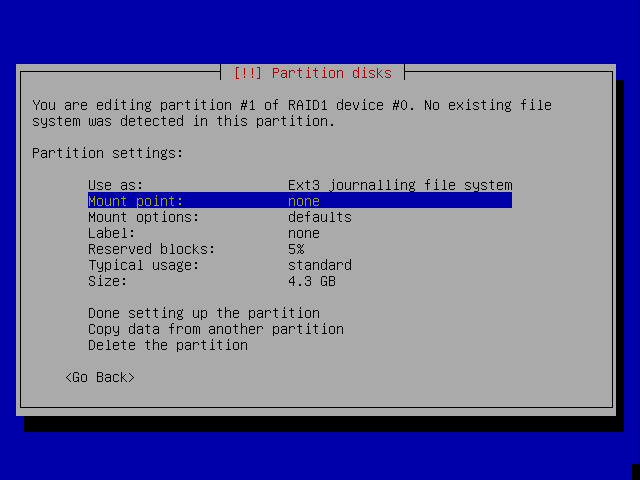Click the "none" value beside Mount point
Viewport: 640px width, 480px height.
(304, 201)
